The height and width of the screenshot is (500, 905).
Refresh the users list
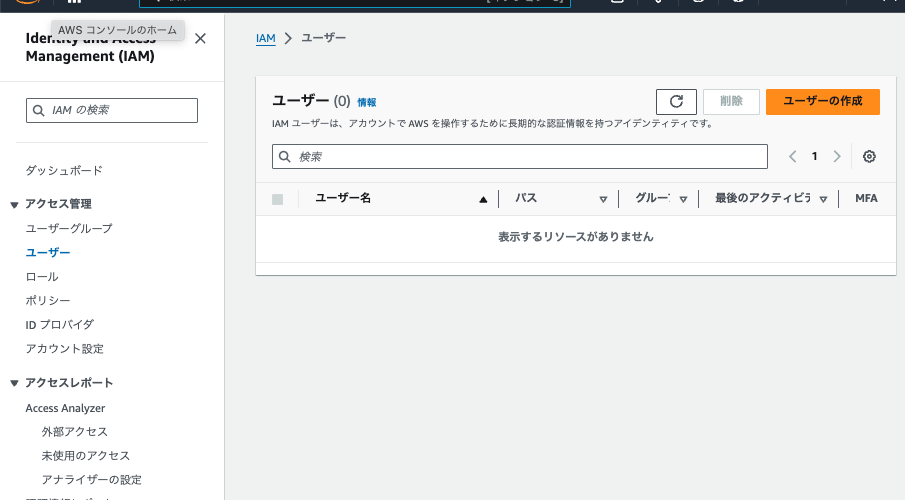(x=676, y=102)
